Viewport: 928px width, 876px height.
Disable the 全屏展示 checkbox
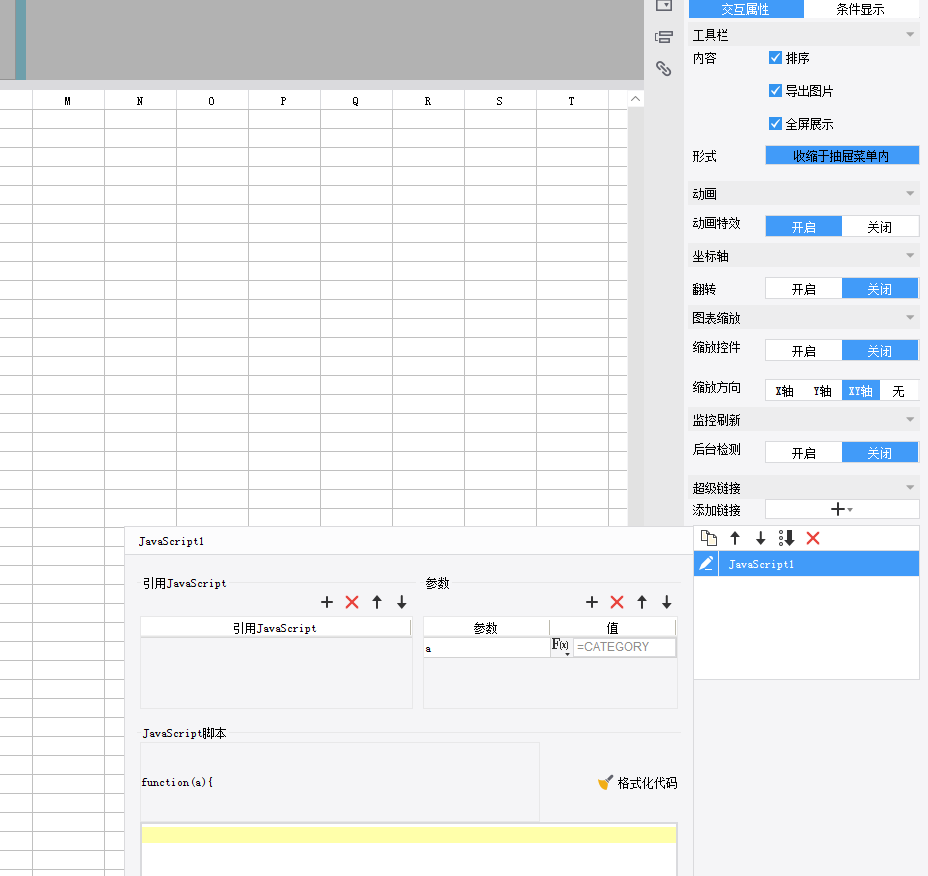tap(775, 124)
